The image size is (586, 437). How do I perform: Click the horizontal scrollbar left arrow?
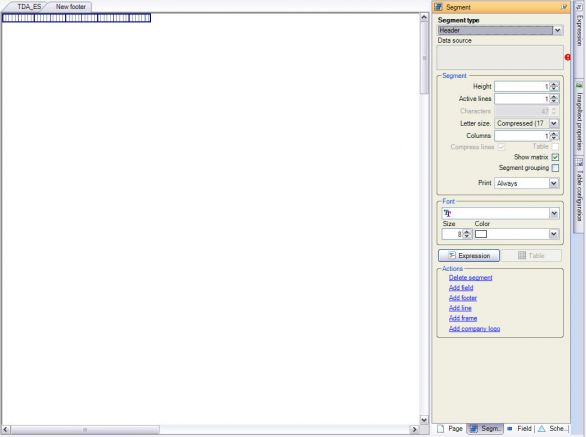(x=5, y=430)
